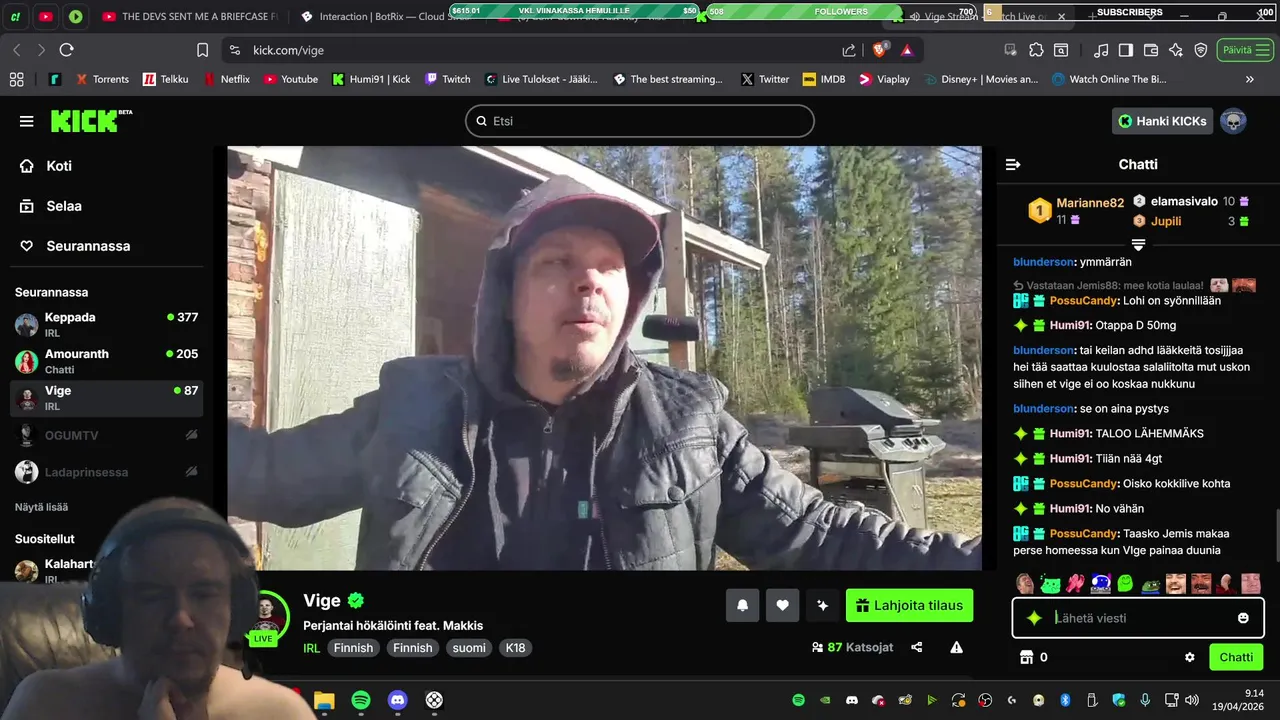Click Jupili in leaderboard
1280x720 pixels.
point(1166,221)
